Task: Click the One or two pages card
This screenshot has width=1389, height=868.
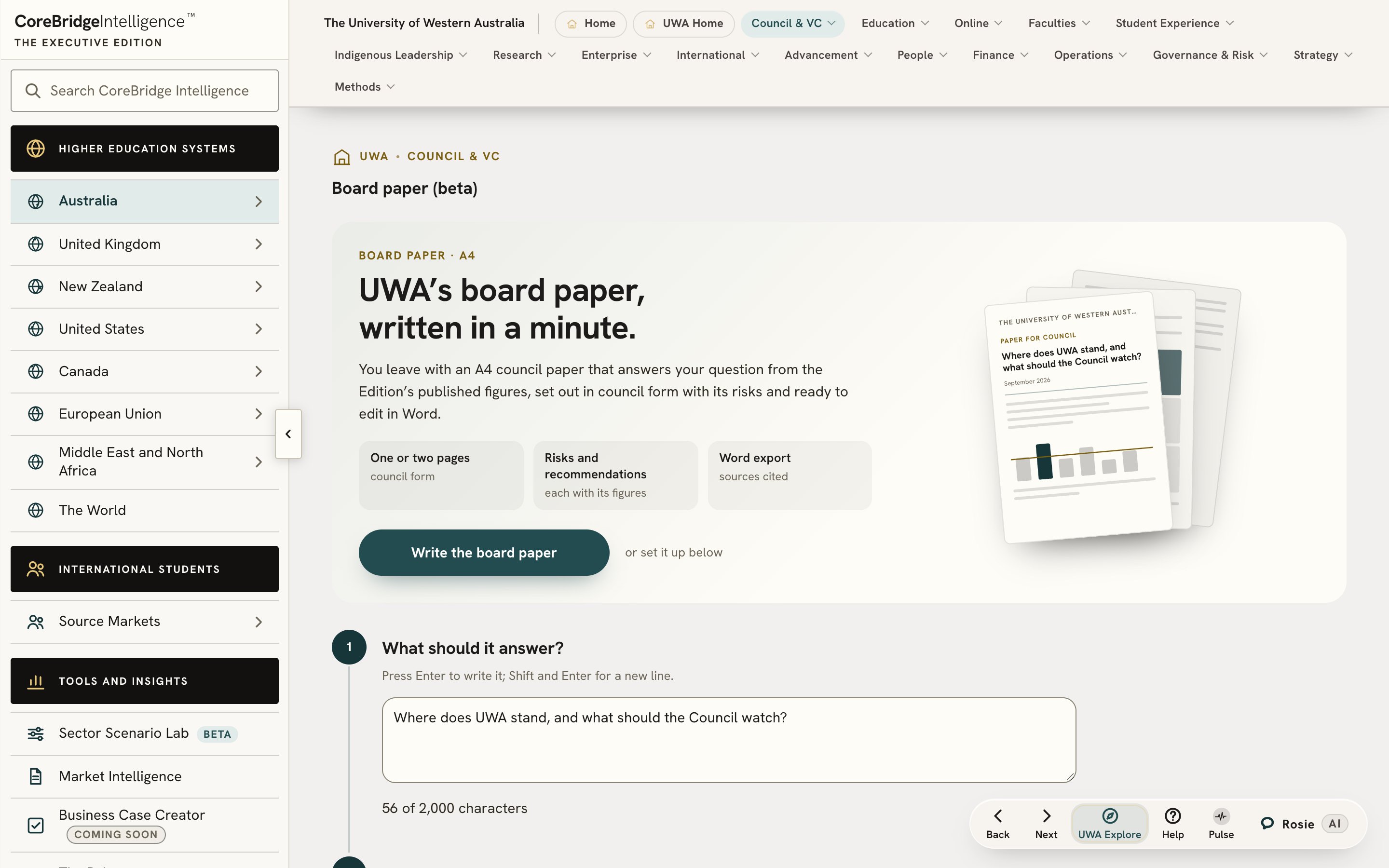Action: pos(441,475)
